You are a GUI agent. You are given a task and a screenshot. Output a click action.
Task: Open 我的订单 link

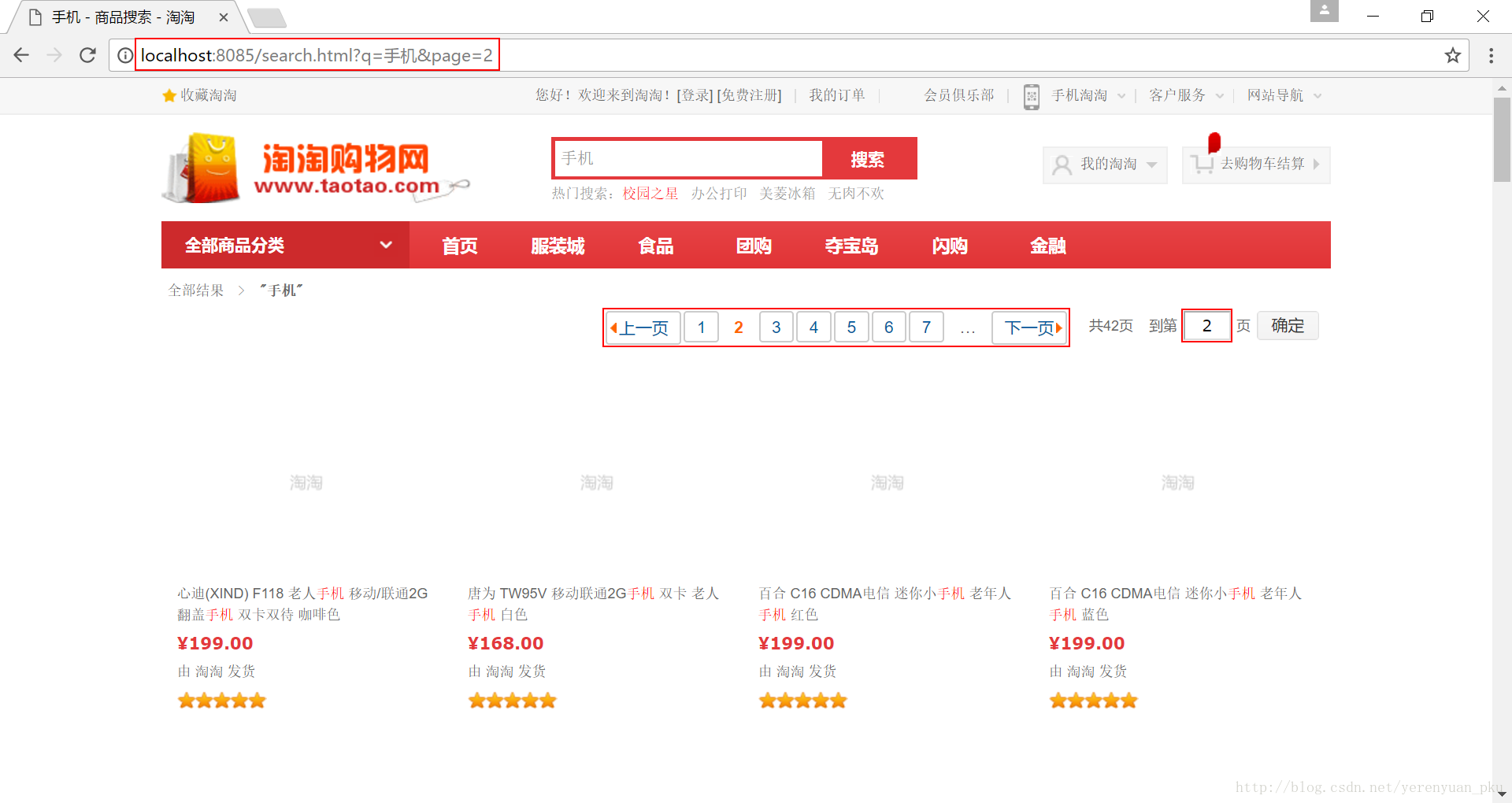(837, 95)
